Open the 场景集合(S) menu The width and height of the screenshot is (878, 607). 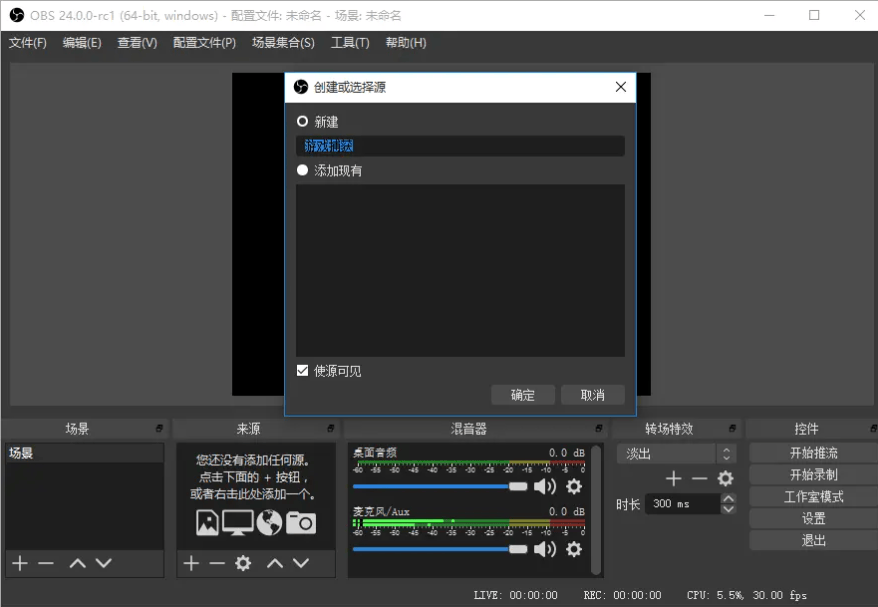[x=283, y=43]
